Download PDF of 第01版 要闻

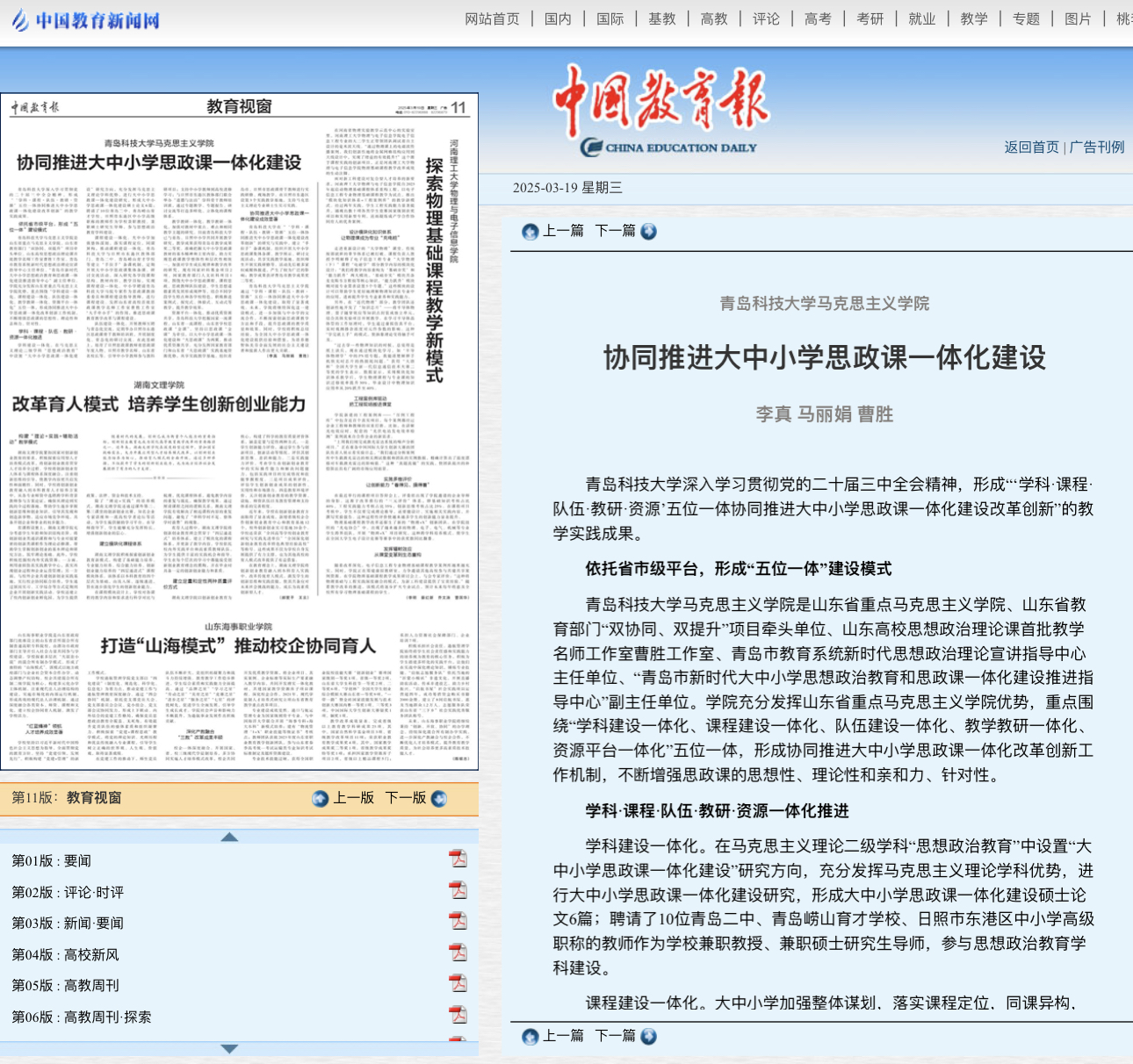(x=458, y=859)
